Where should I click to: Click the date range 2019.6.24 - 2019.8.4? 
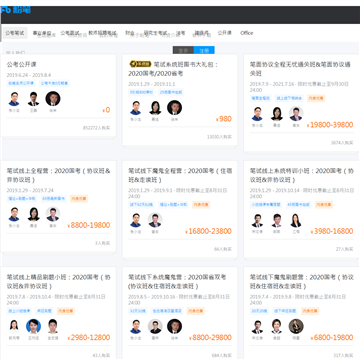click(29, 75)
